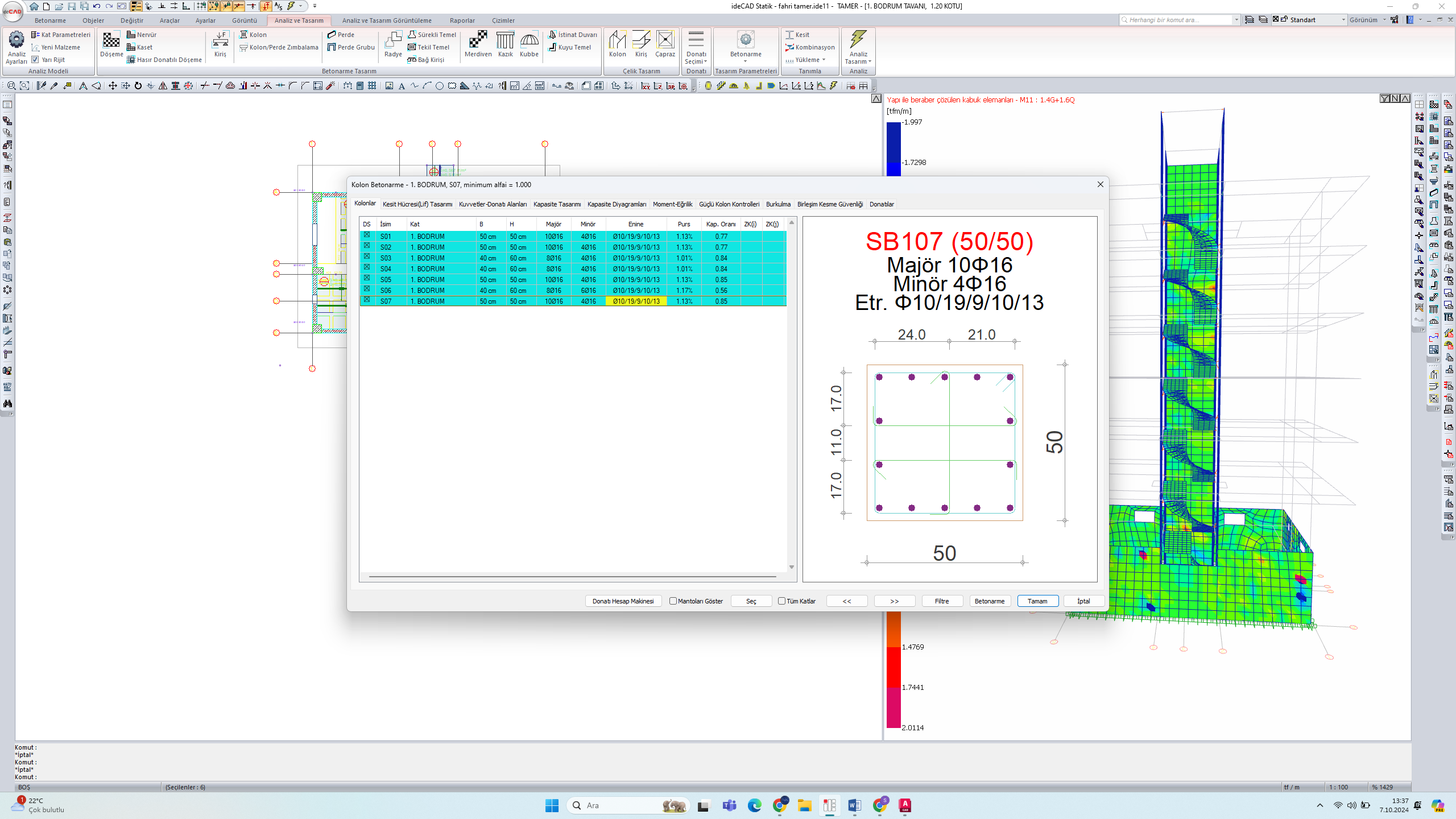
Task: Click the dark blue -1.997 legend swatch
Action: (894, 142)
